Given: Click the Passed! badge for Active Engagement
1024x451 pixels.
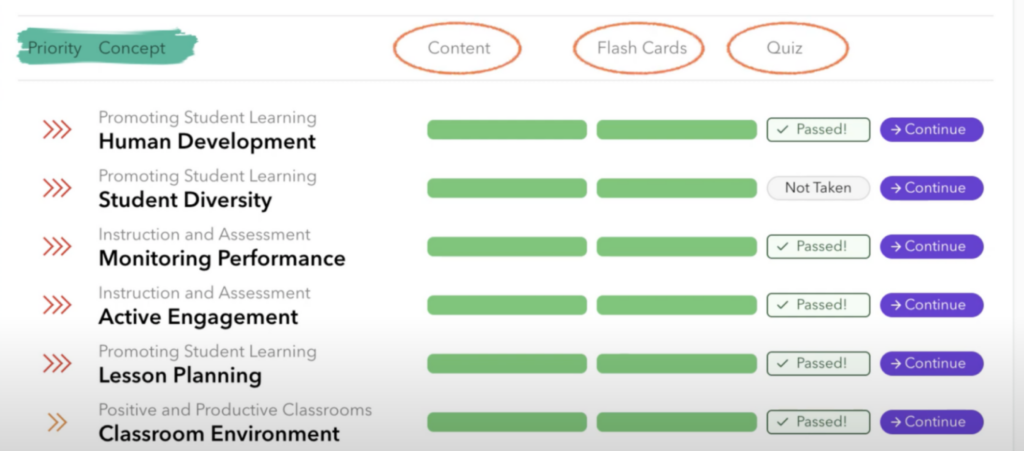Looking at the screenshot, I should coord(818,305).
